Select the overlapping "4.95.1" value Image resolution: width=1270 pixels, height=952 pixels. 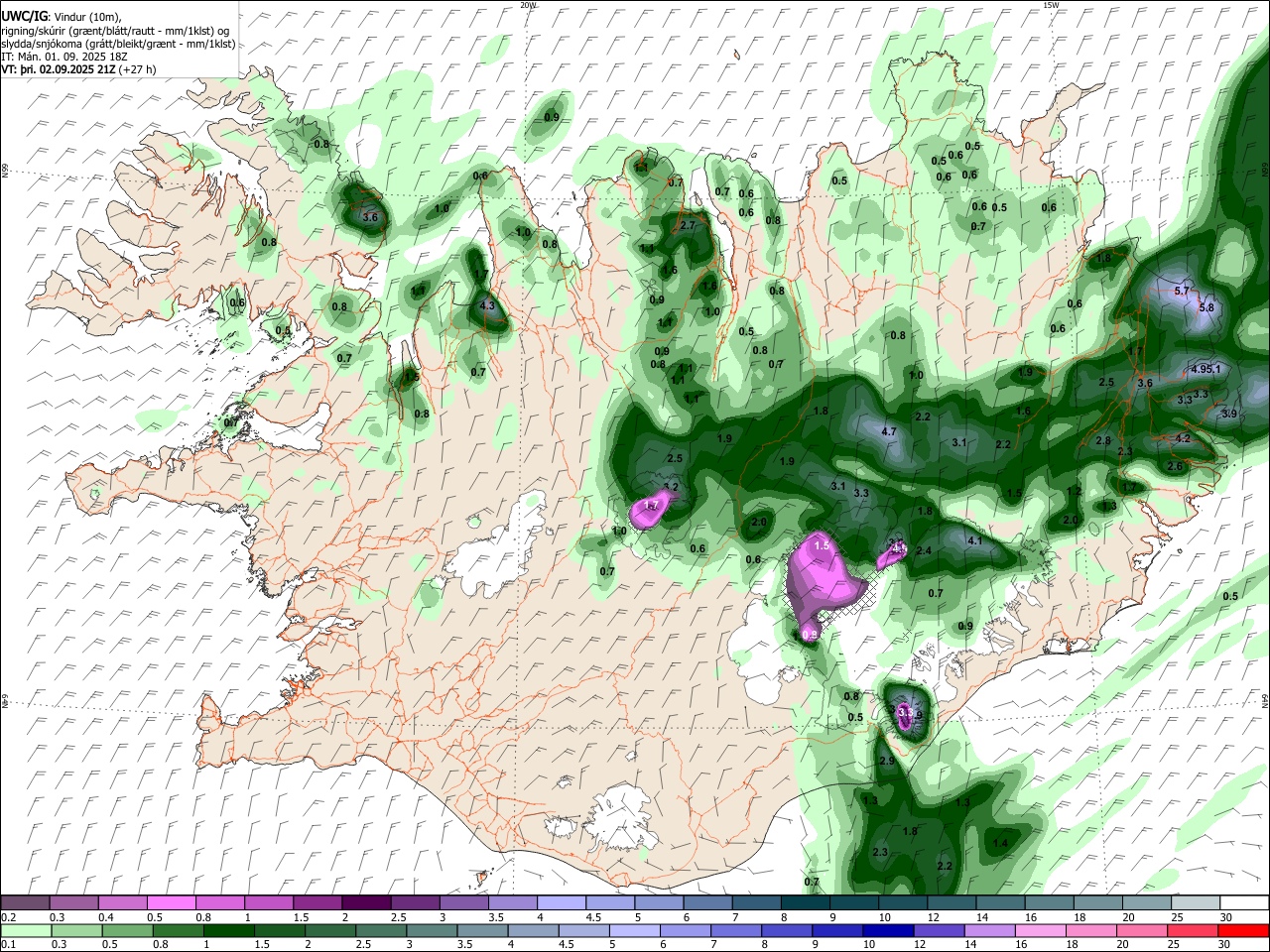pos(1206,369)
